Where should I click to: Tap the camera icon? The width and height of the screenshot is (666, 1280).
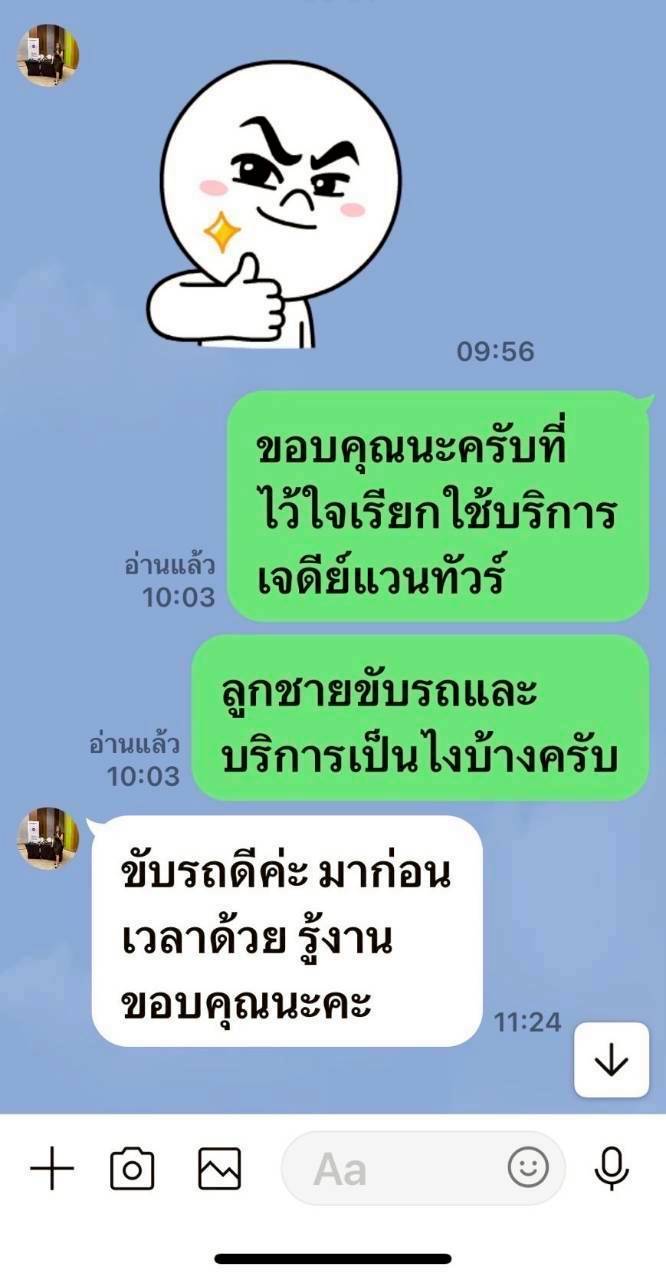click(132, 1168)
